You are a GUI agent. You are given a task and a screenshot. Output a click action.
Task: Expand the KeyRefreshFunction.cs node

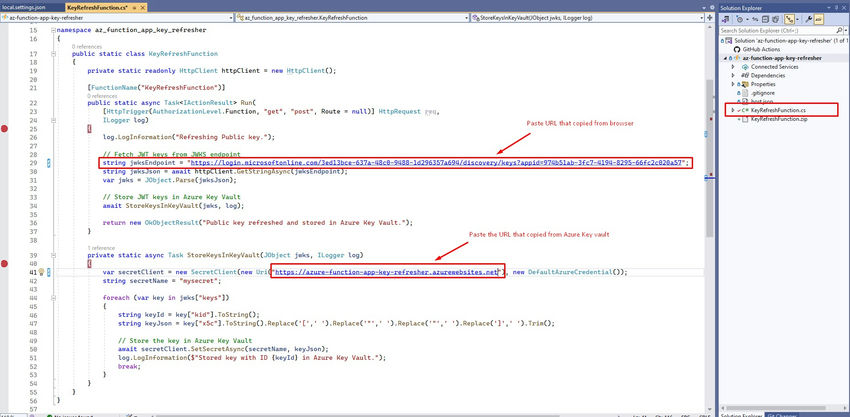733,110
